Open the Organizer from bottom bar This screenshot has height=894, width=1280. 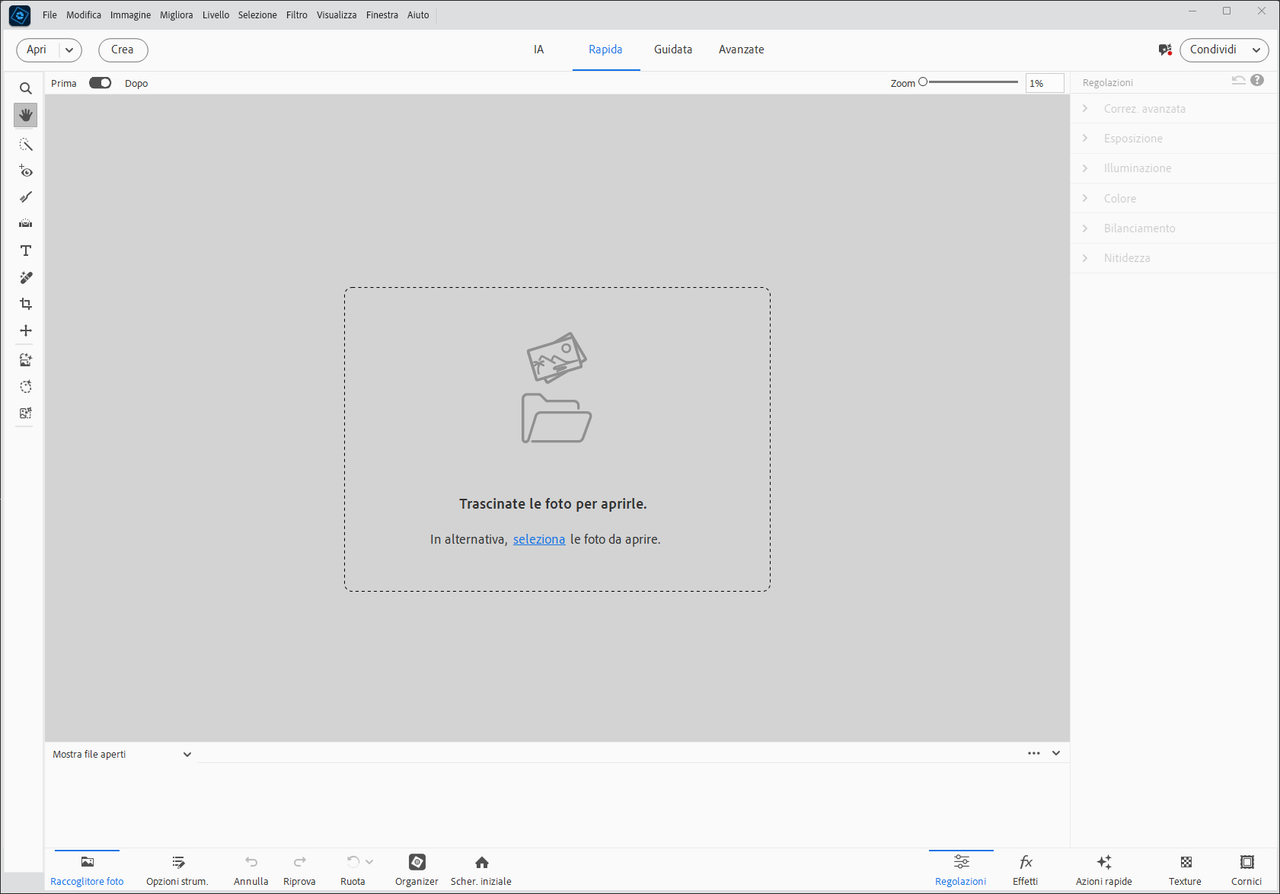coord(417,870)
